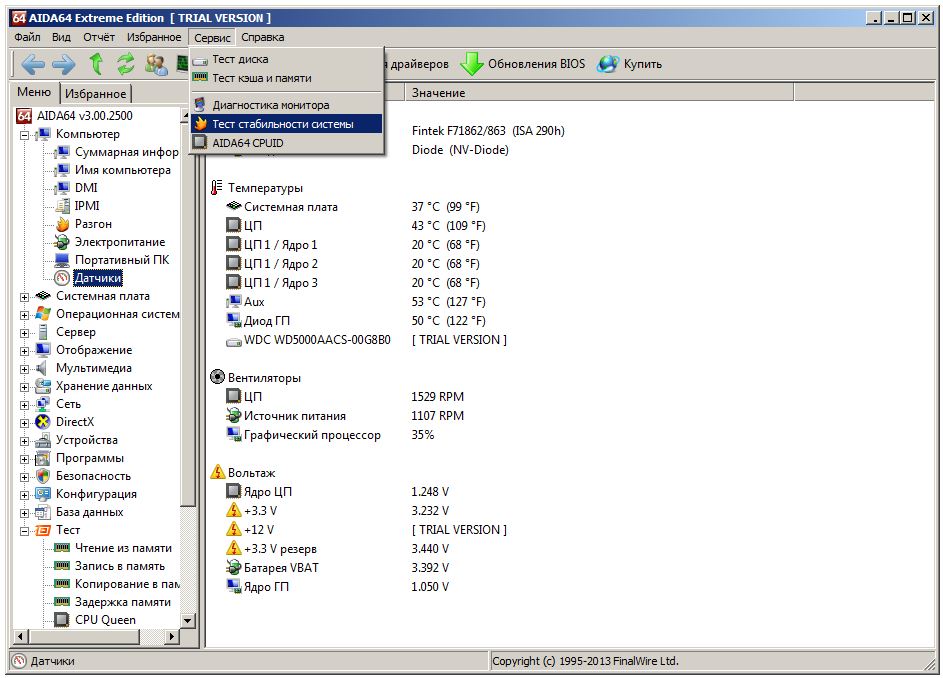The width and height of the screenshot is (943, 678).
Task: Click the Графический процессор fan row
Action: click(x=330, y=435)
